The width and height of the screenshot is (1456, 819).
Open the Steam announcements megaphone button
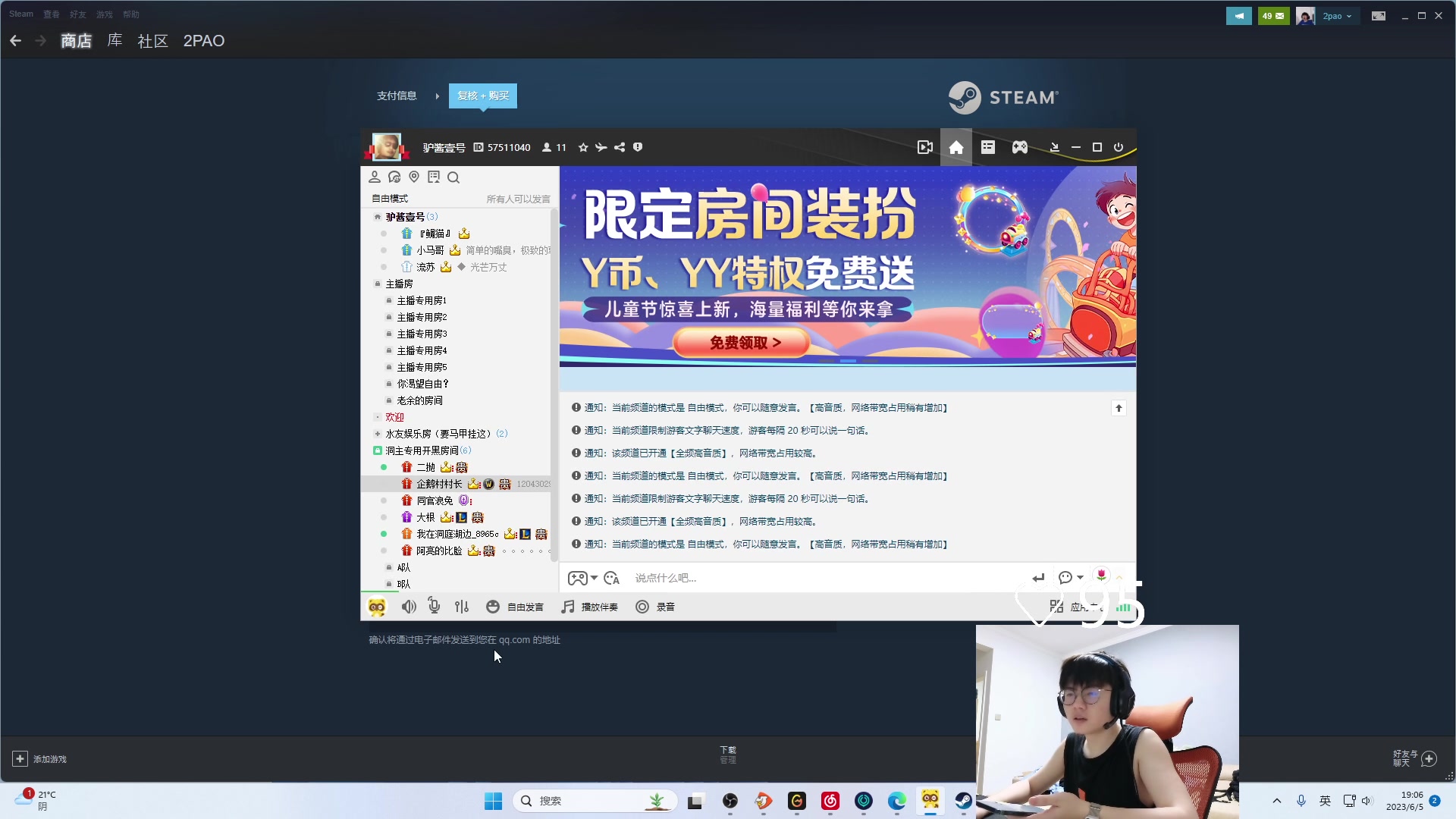(1239, 16)
